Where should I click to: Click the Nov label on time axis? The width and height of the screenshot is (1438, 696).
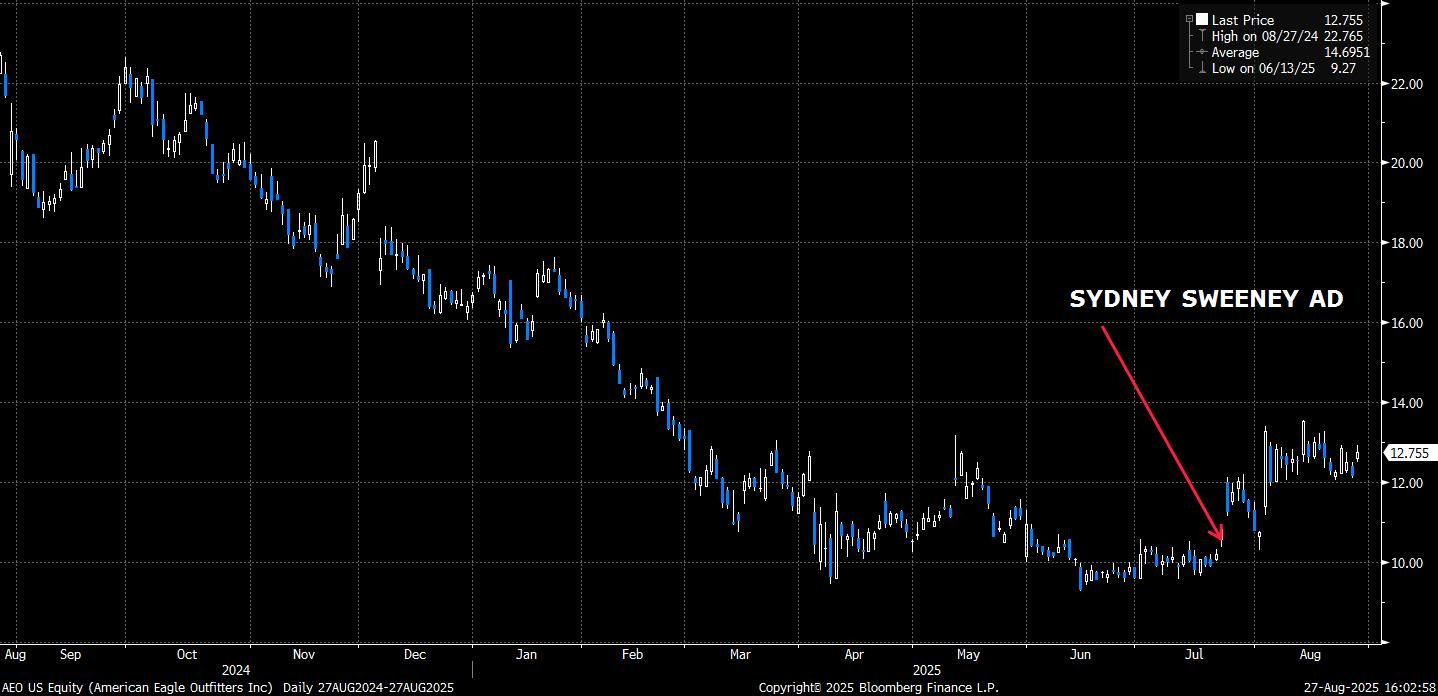coord(305,656)
